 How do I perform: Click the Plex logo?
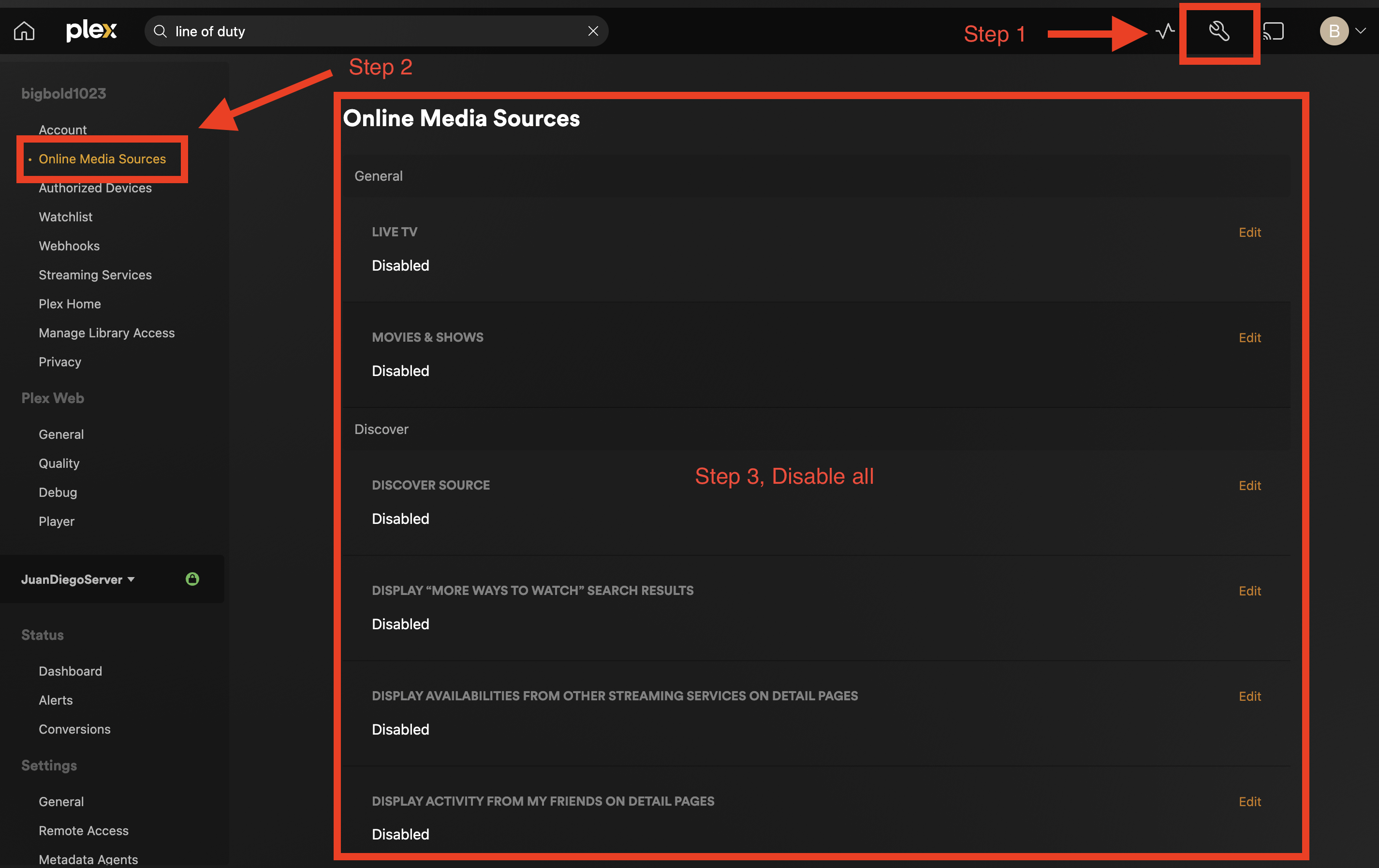click(x=92, y=31)
